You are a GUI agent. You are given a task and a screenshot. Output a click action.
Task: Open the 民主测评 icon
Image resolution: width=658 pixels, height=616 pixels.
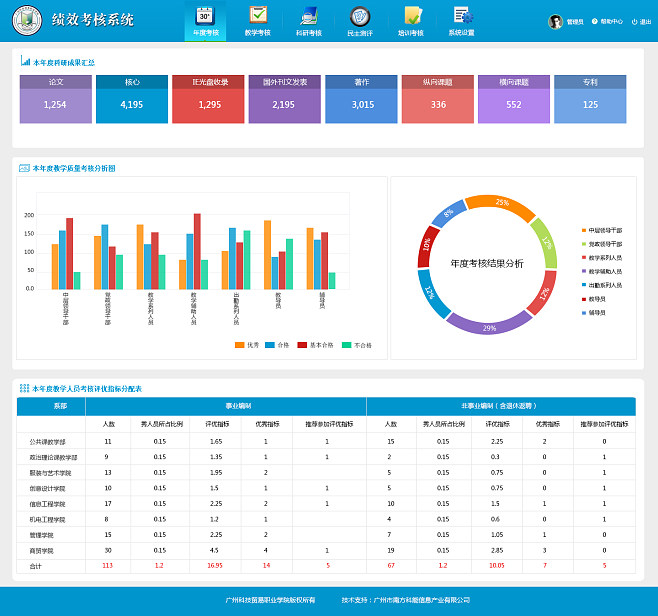pos(359,16)
